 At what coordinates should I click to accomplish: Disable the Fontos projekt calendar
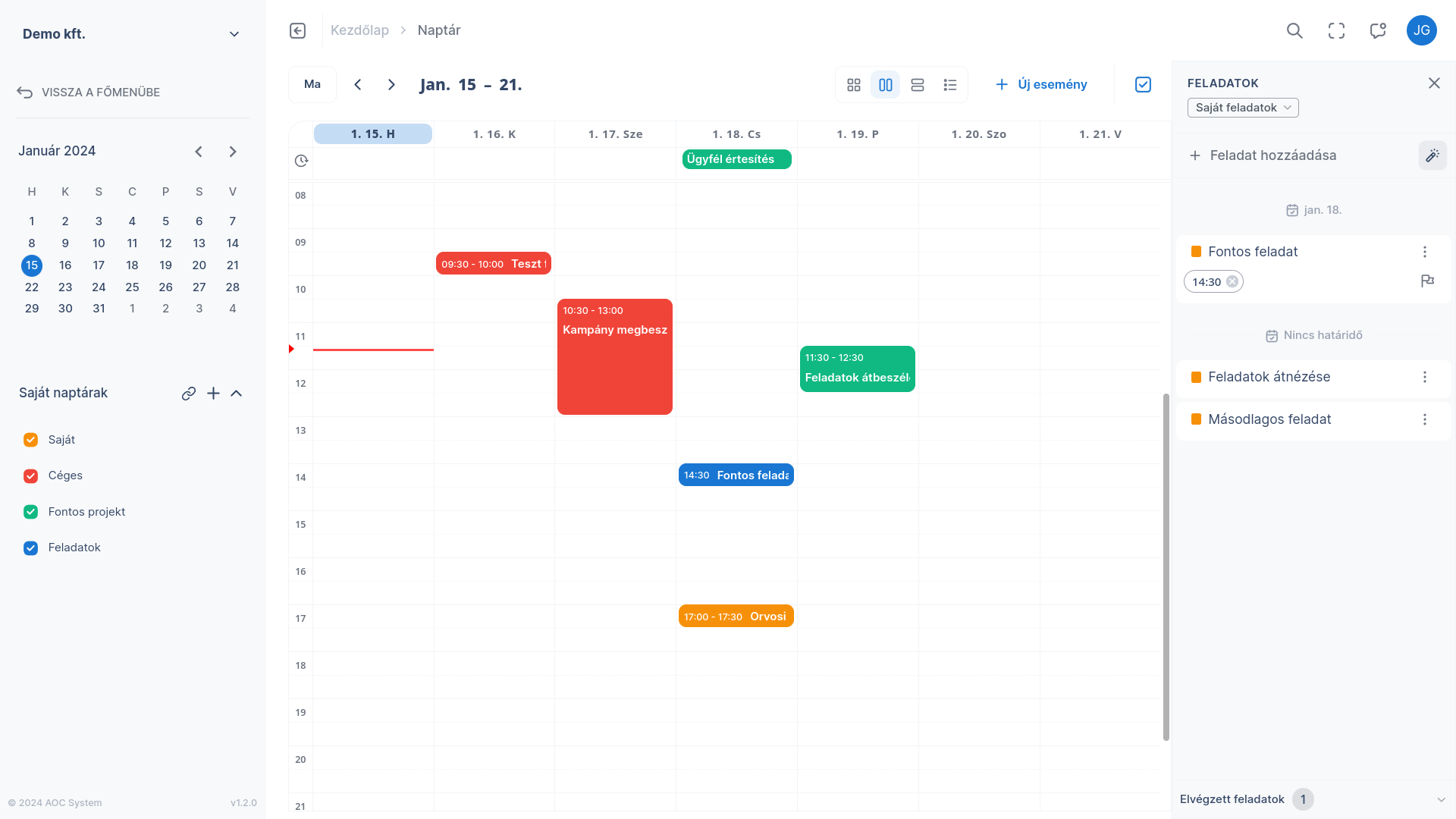tap(30, 511)
